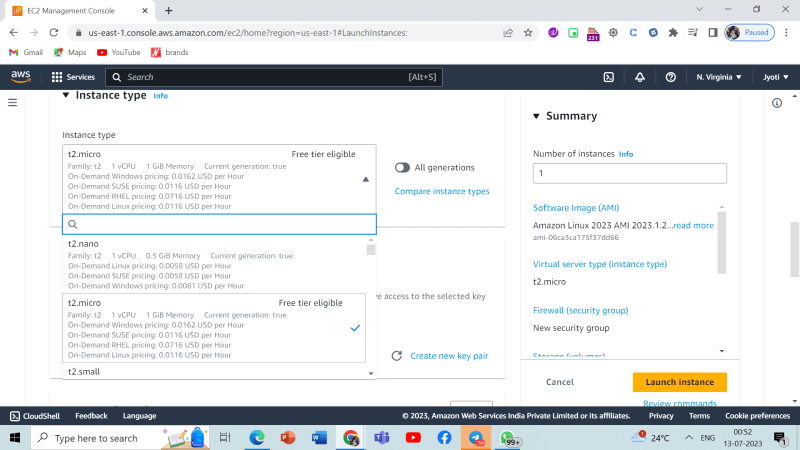Open Chrome side panel icon
800x450 pixels.
[x=713, y=33]
